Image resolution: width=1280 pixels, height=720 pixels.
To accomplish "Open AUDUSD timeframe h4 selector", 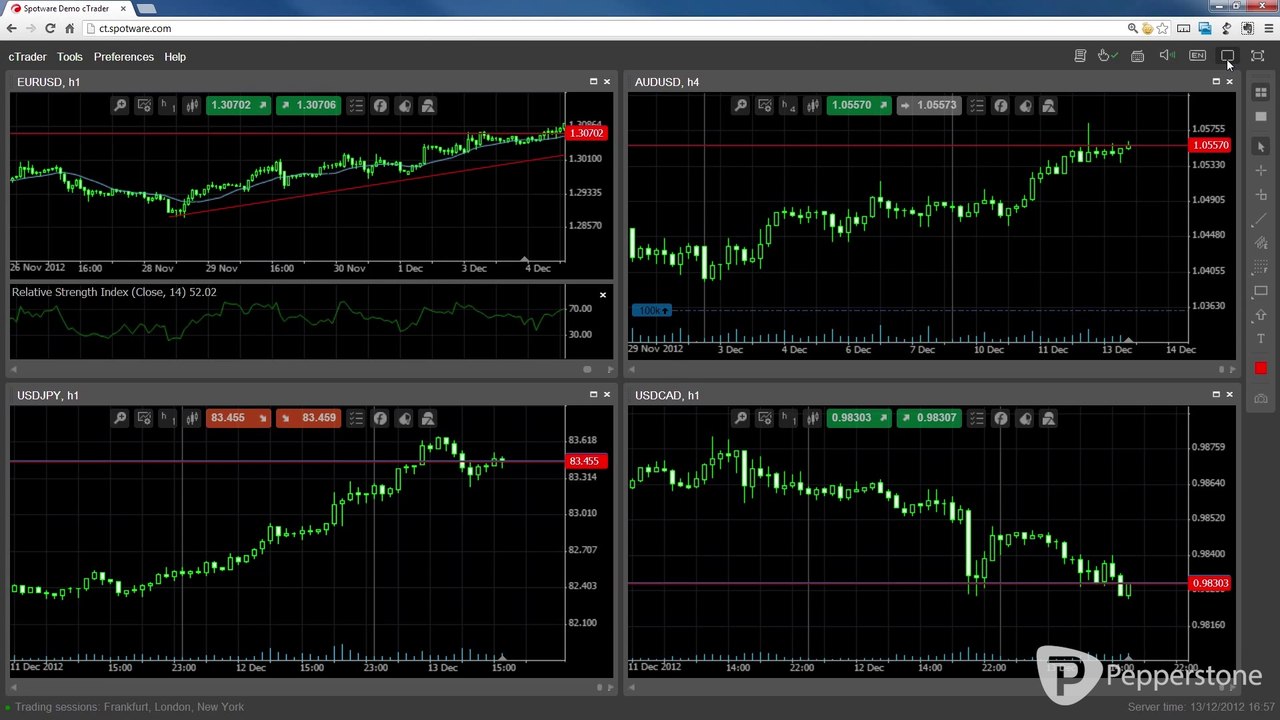I will click(x=788, y=105).
